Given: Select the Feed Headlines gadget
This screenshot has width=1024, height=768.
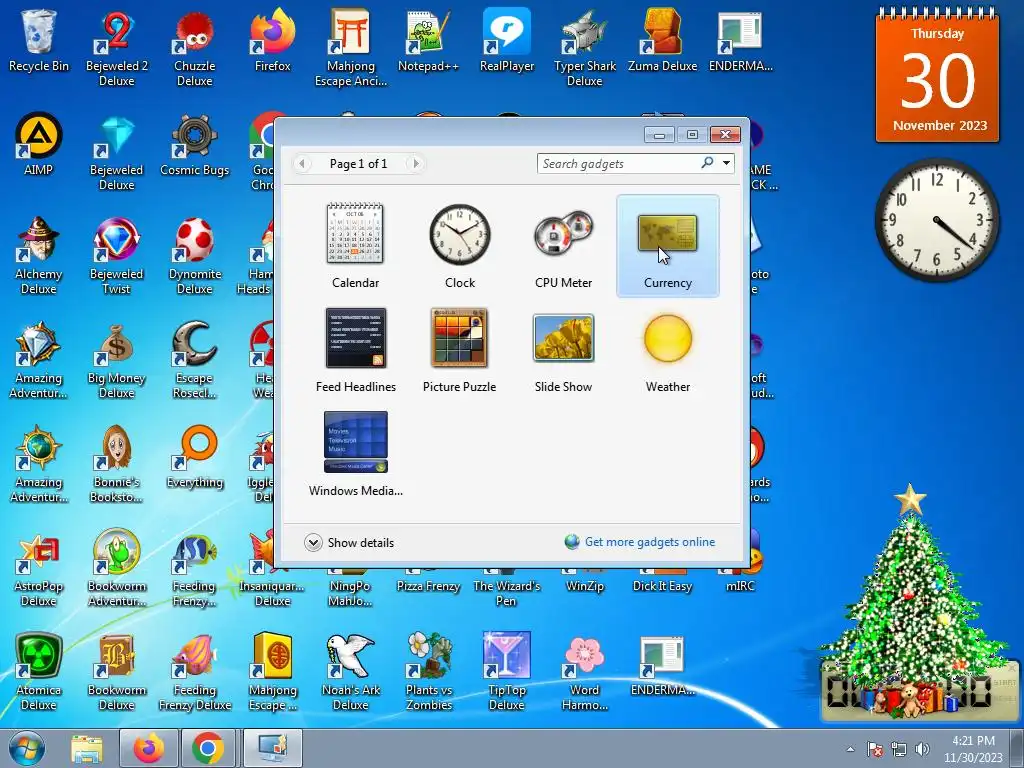Looking at the screenshot, I should [x=355, y=350].
